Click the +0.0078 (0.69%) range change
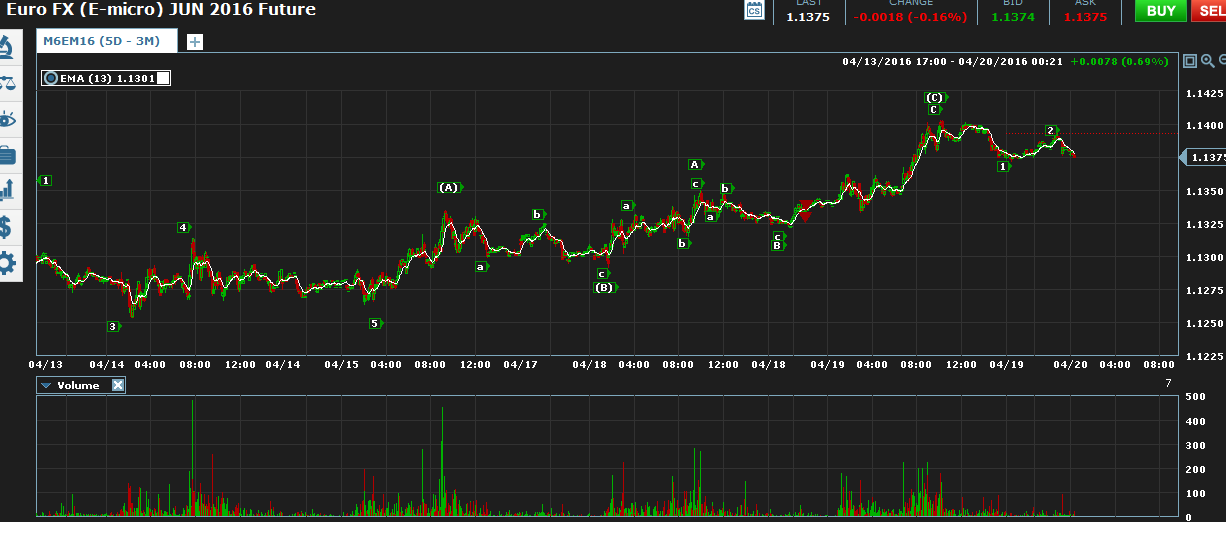 (1119, 61)
